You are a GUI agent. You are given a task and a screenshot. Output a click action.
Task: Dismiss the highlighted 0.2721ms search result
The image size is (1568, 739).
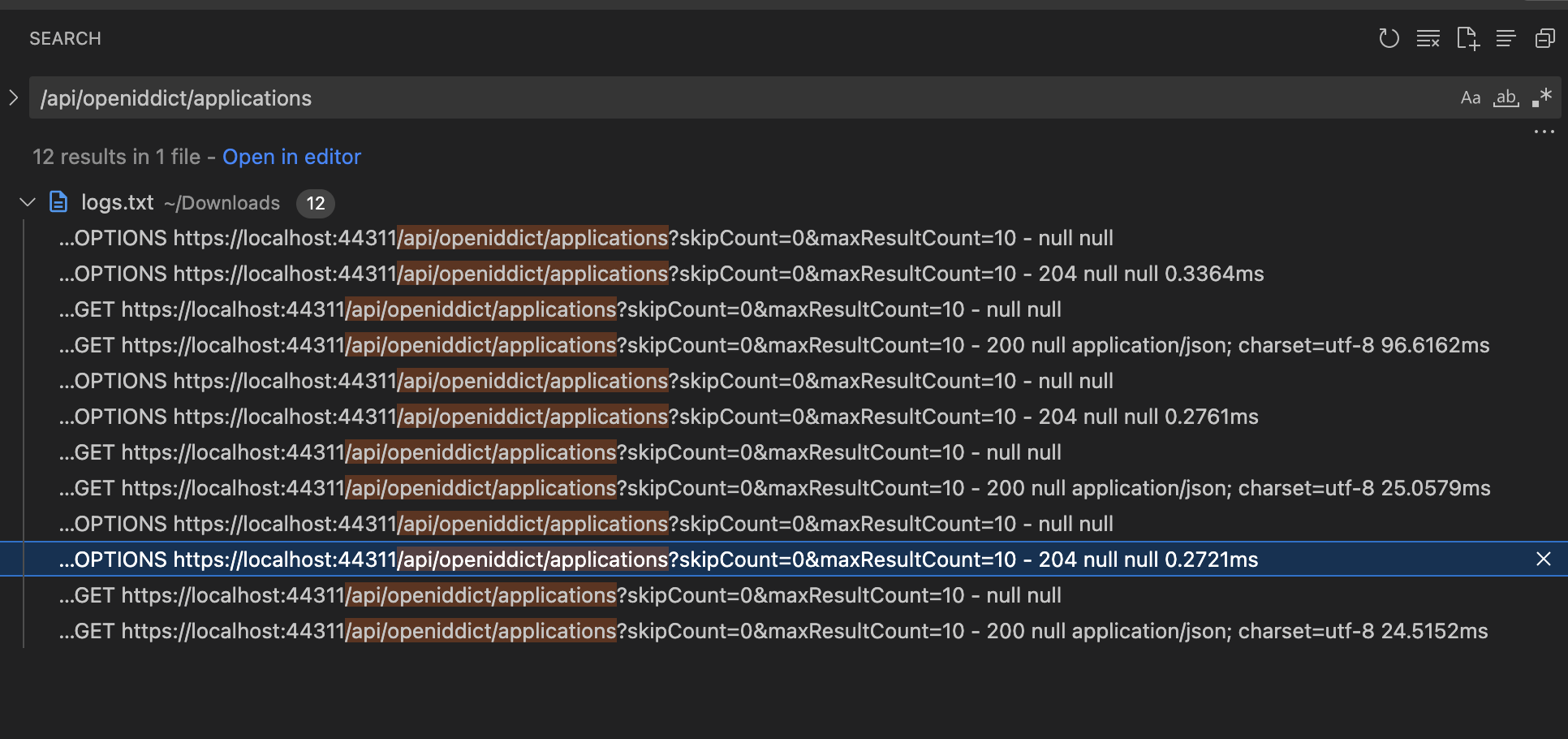point(1543,559)
